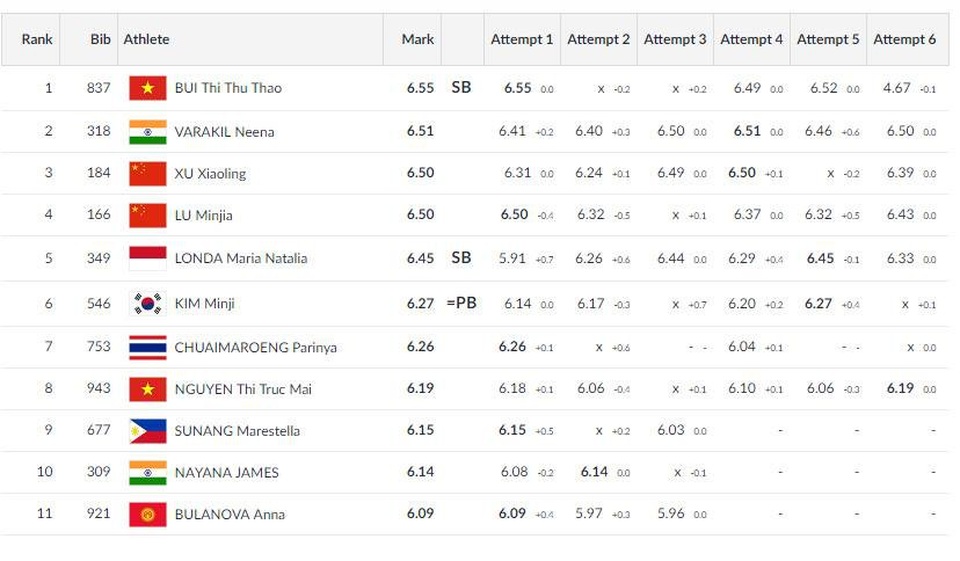Click Indonesia flag next to LONDA Maria Natalia

(148, 258)
